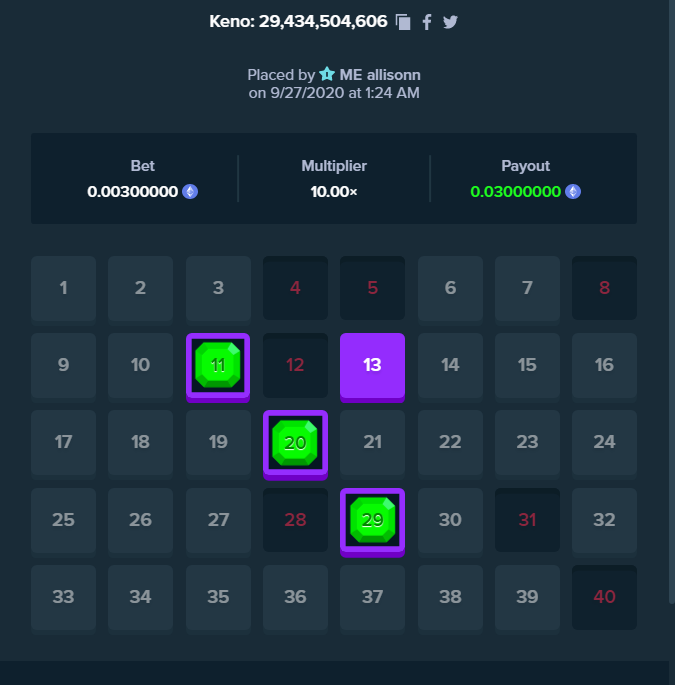
Task: Click Keno tile number 22
Action: pos(450,443)
